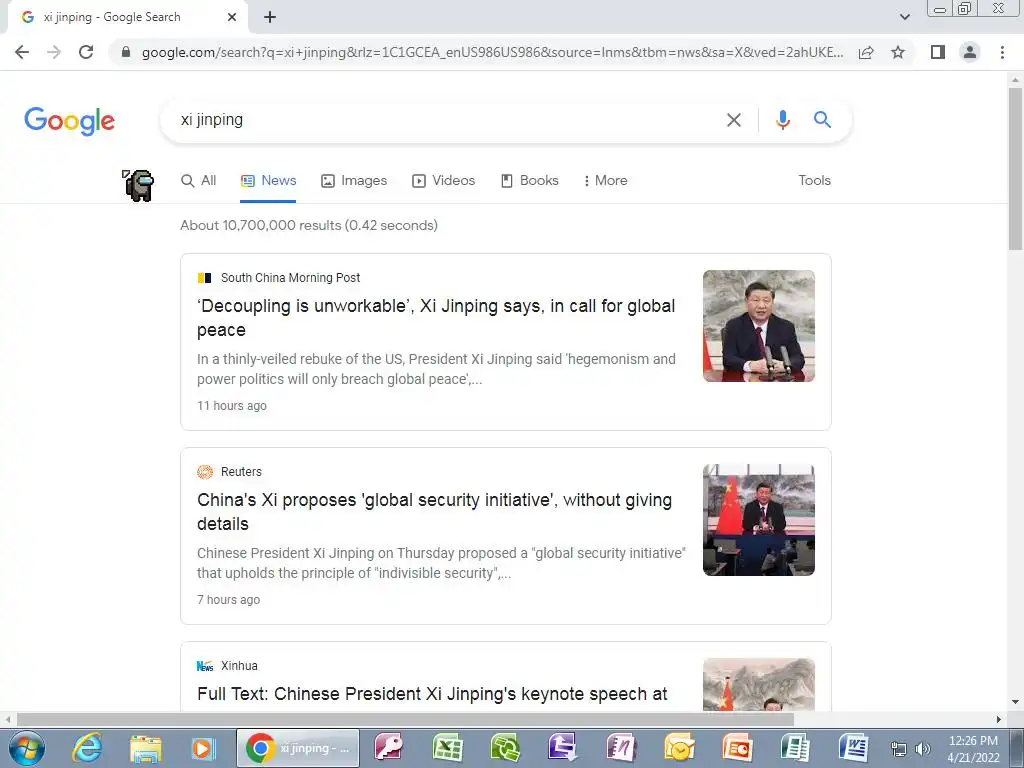The height and width of the screenshot is (768, 1024).
Task: Click the Chrome xi jinping taskbar button
Action: [x=298, y=748]
